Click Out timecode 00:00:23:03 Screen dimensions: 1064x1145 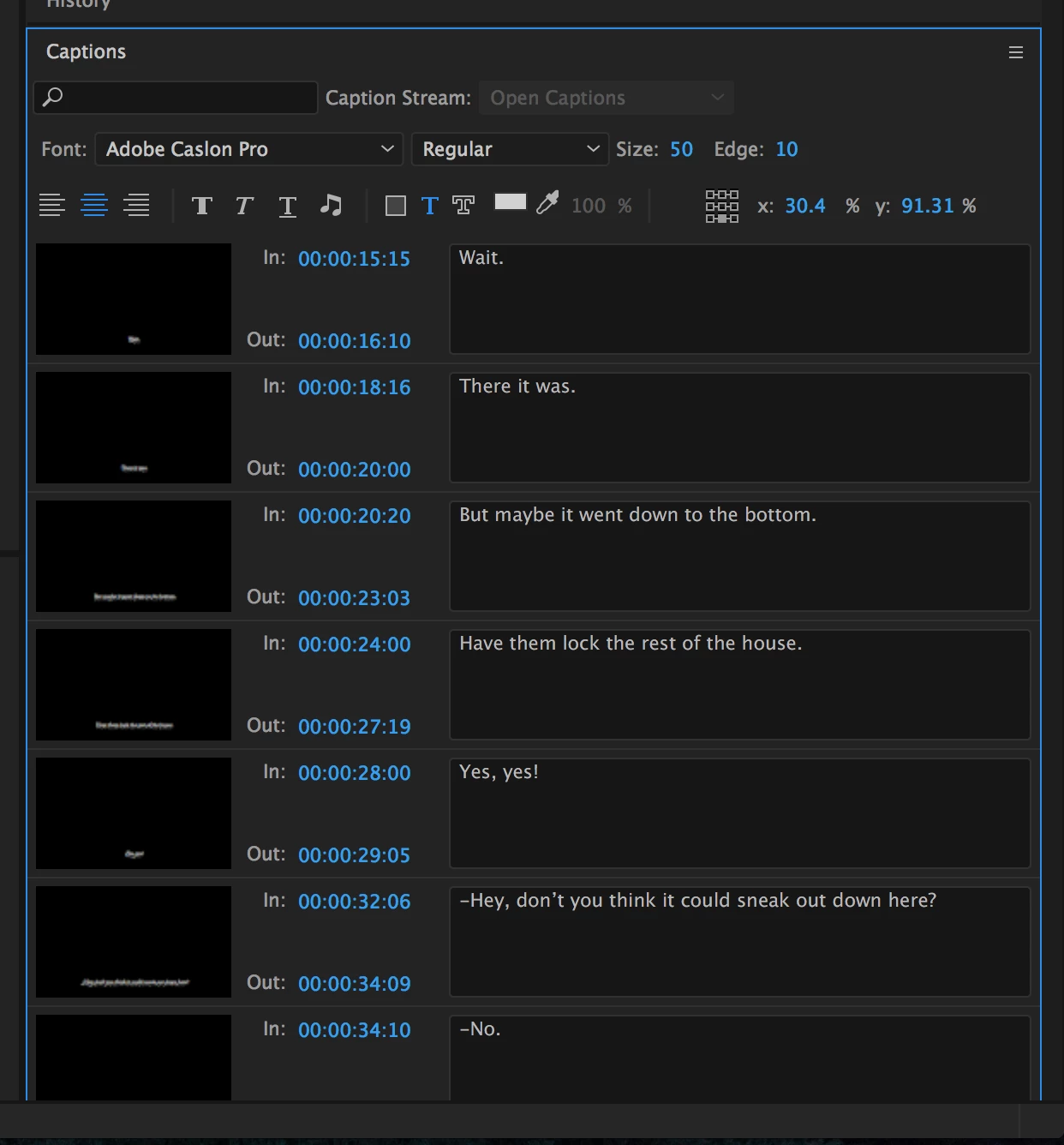click(355, 598)
